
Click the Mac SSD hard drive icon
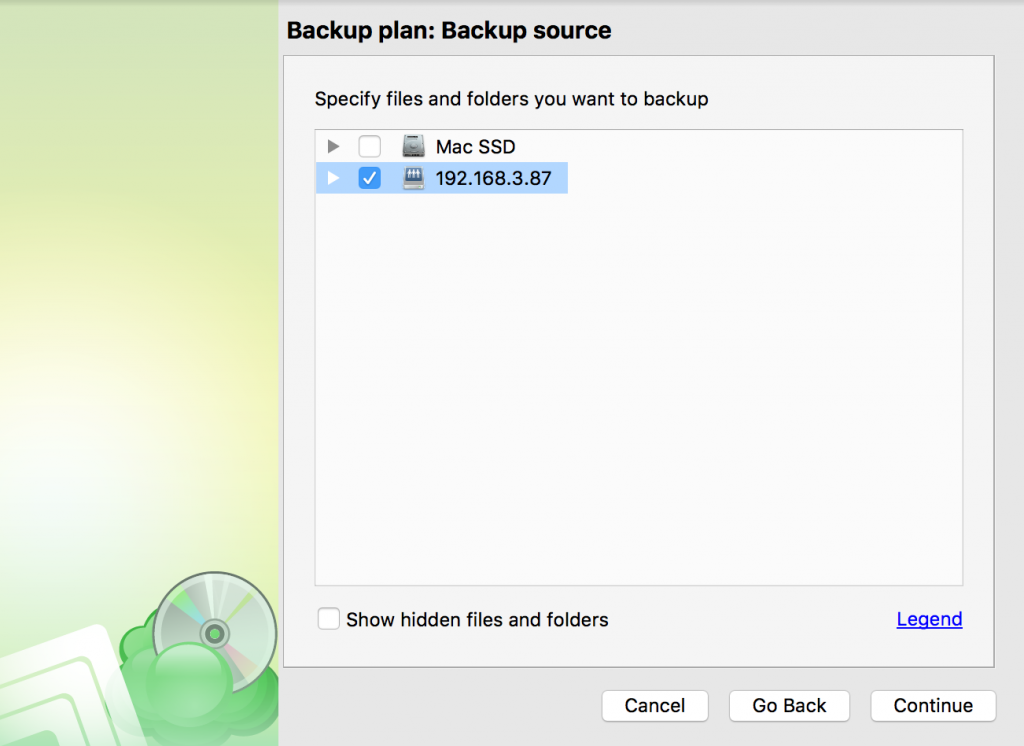413,146
